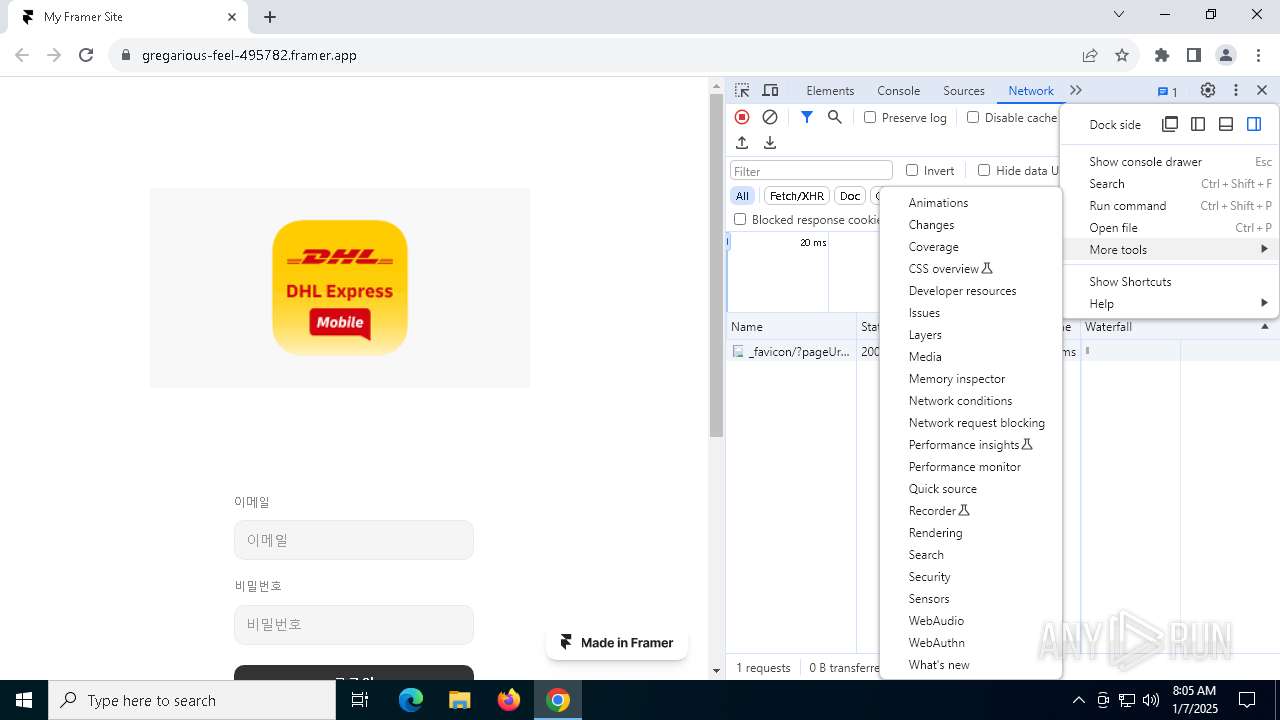Click the email input field

(354, 540)
